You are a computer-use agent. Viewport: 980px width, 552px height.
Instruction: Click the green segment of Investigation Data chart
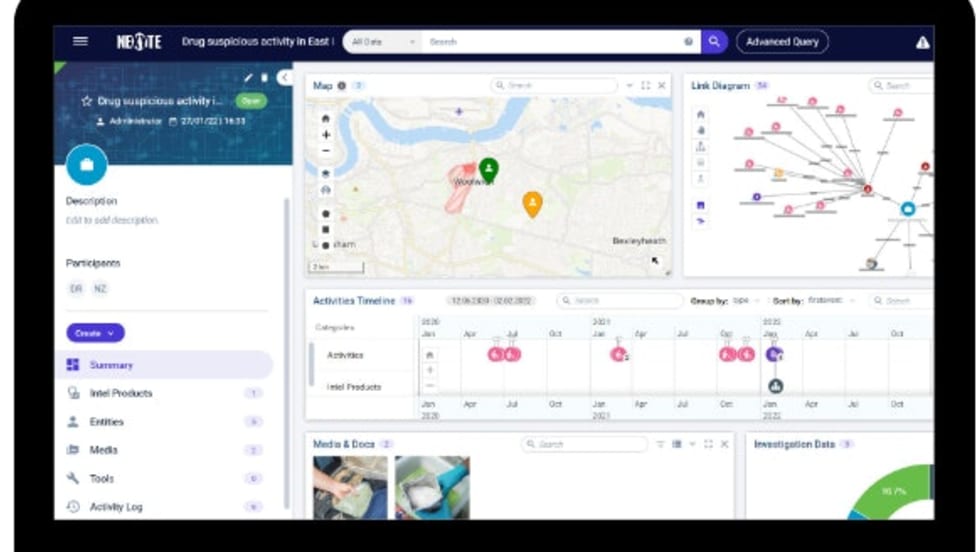pyautogui.click(x=905, y=490)
